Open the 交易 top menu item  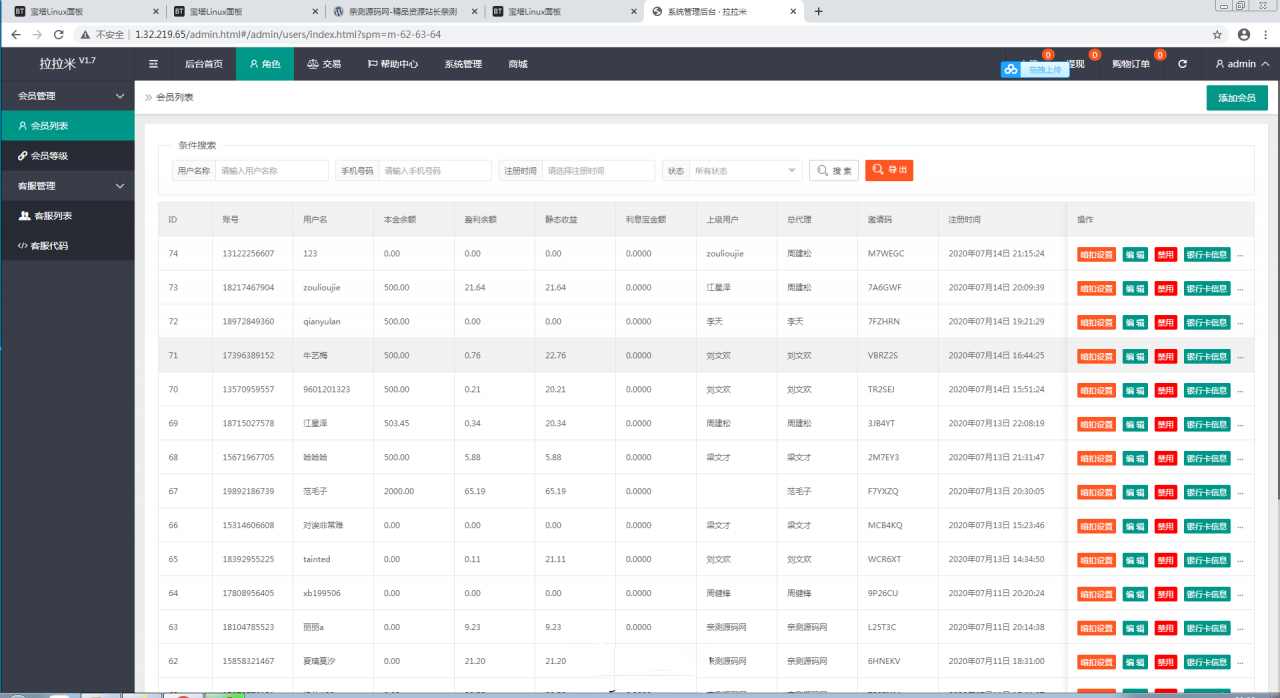click(x=324, y=64)
